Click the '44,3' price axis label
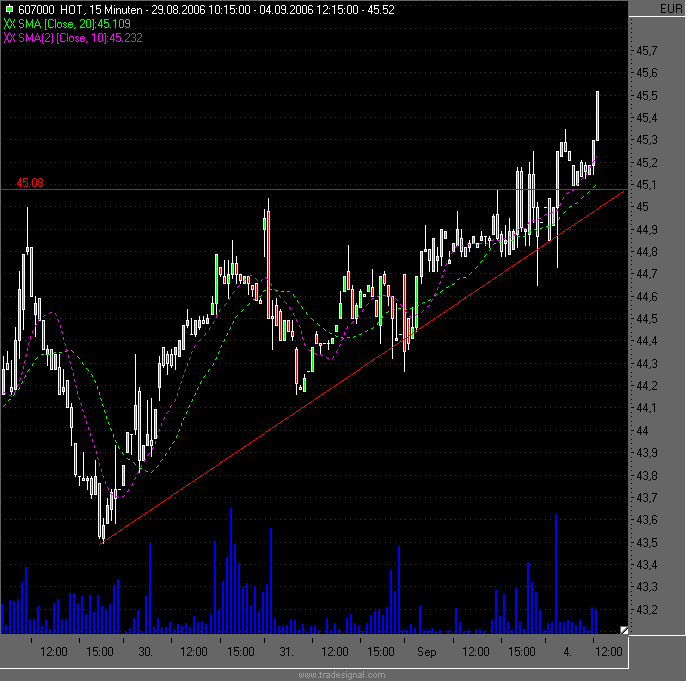Image resolution: width=686 pixels, height=681 pixels. click(647, 363)
